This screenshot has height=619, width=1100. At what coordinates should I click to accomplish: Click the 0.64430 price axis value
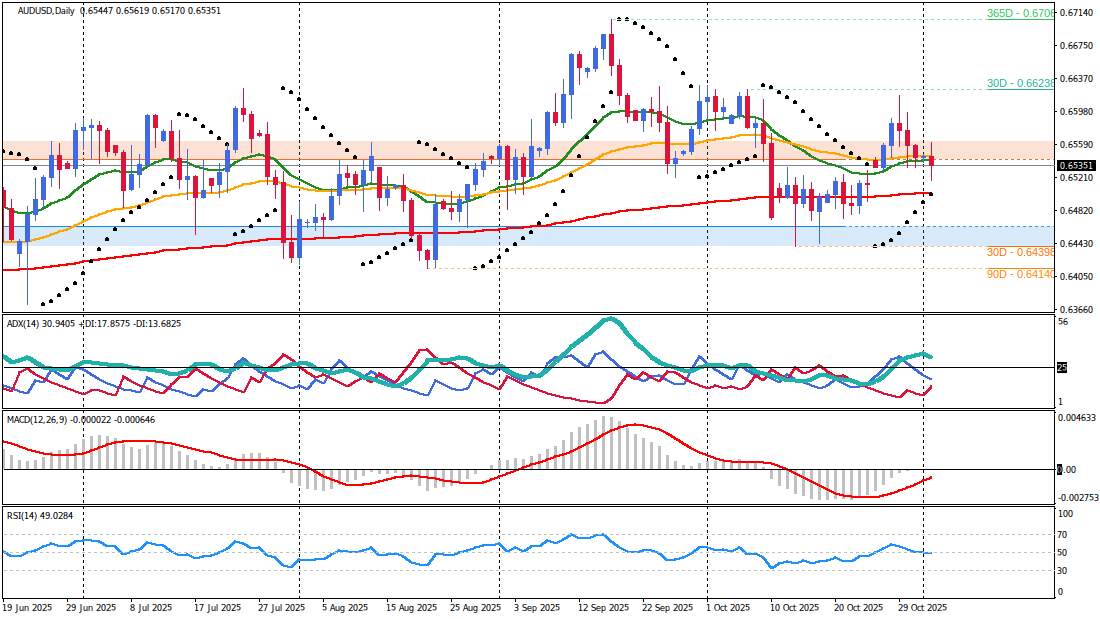1076,244
